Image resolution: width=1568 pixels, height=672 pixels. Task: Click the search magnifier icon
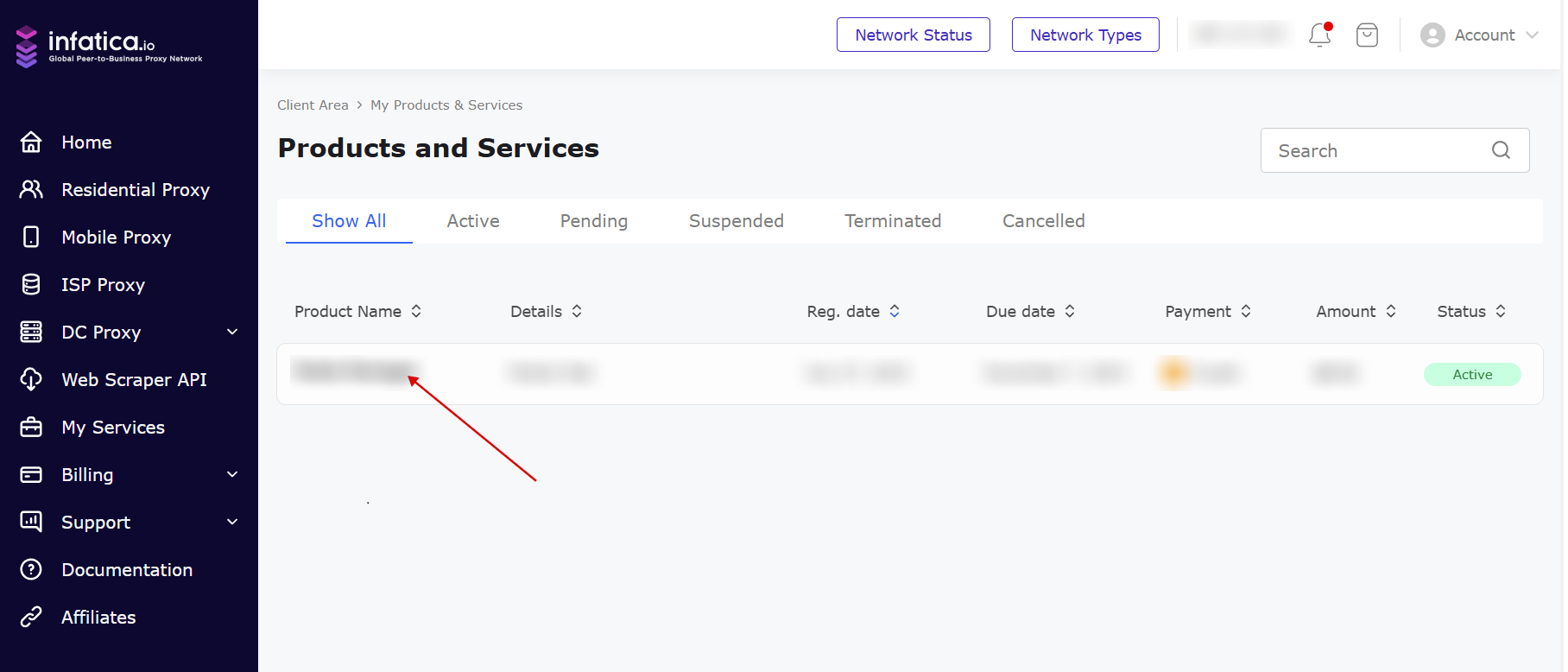[x=1501, y=150]
